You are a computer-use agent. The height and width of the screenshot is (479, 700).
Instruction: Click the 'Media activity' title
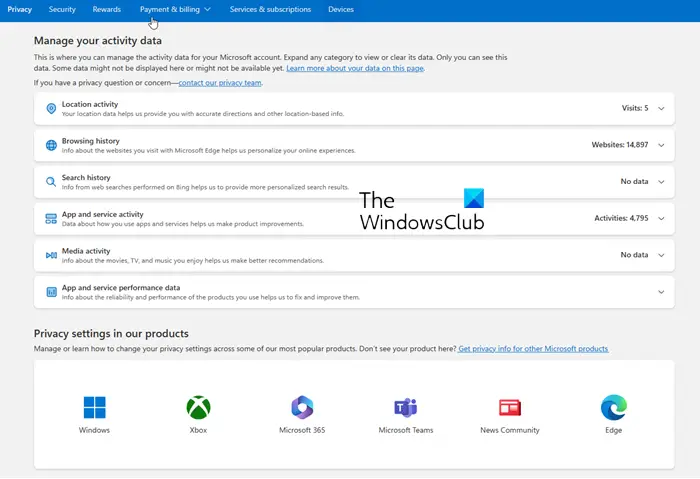pyautogui.click(x=86, y=251)
